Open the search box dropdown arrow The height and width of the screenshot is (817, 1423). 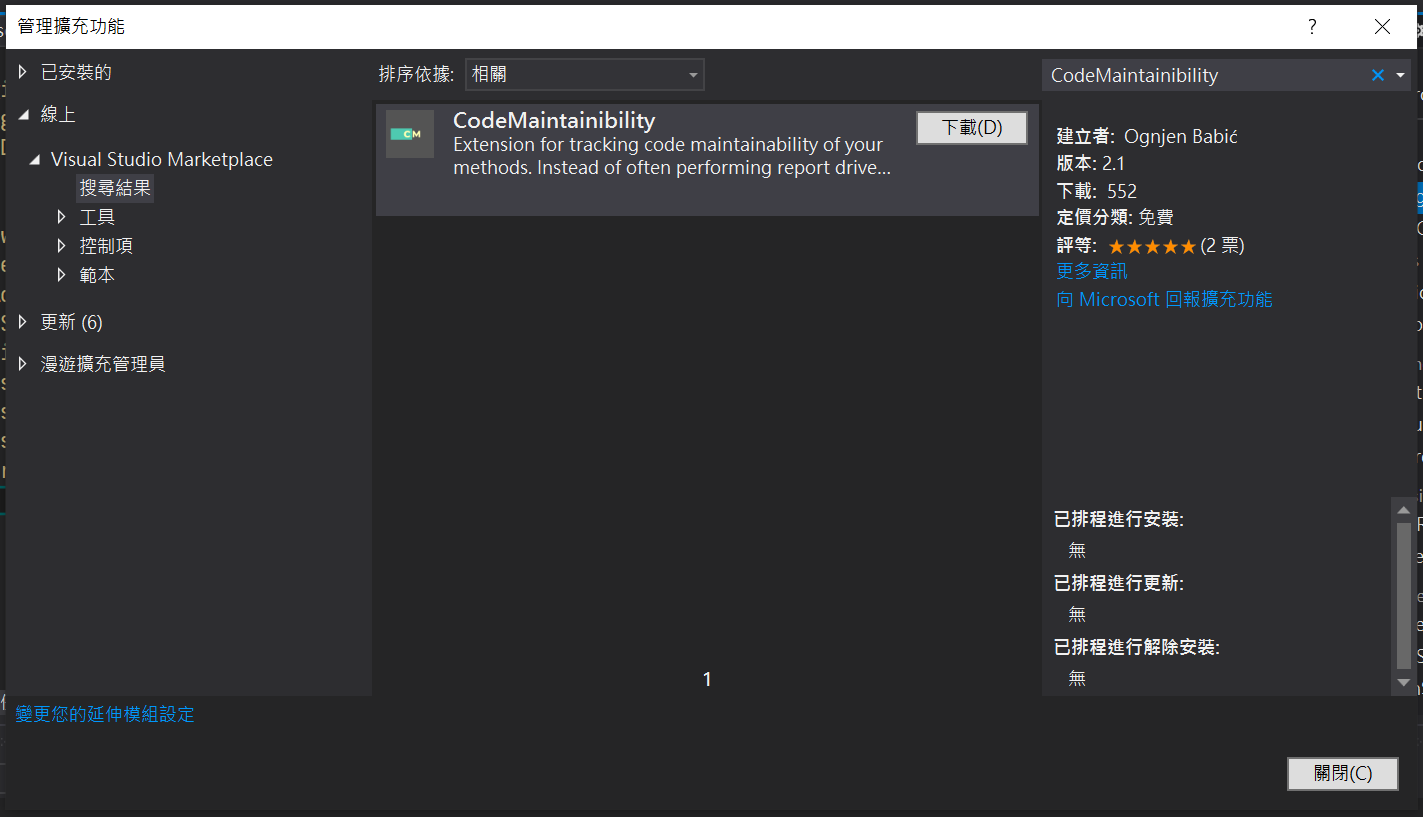point(1400,75)
